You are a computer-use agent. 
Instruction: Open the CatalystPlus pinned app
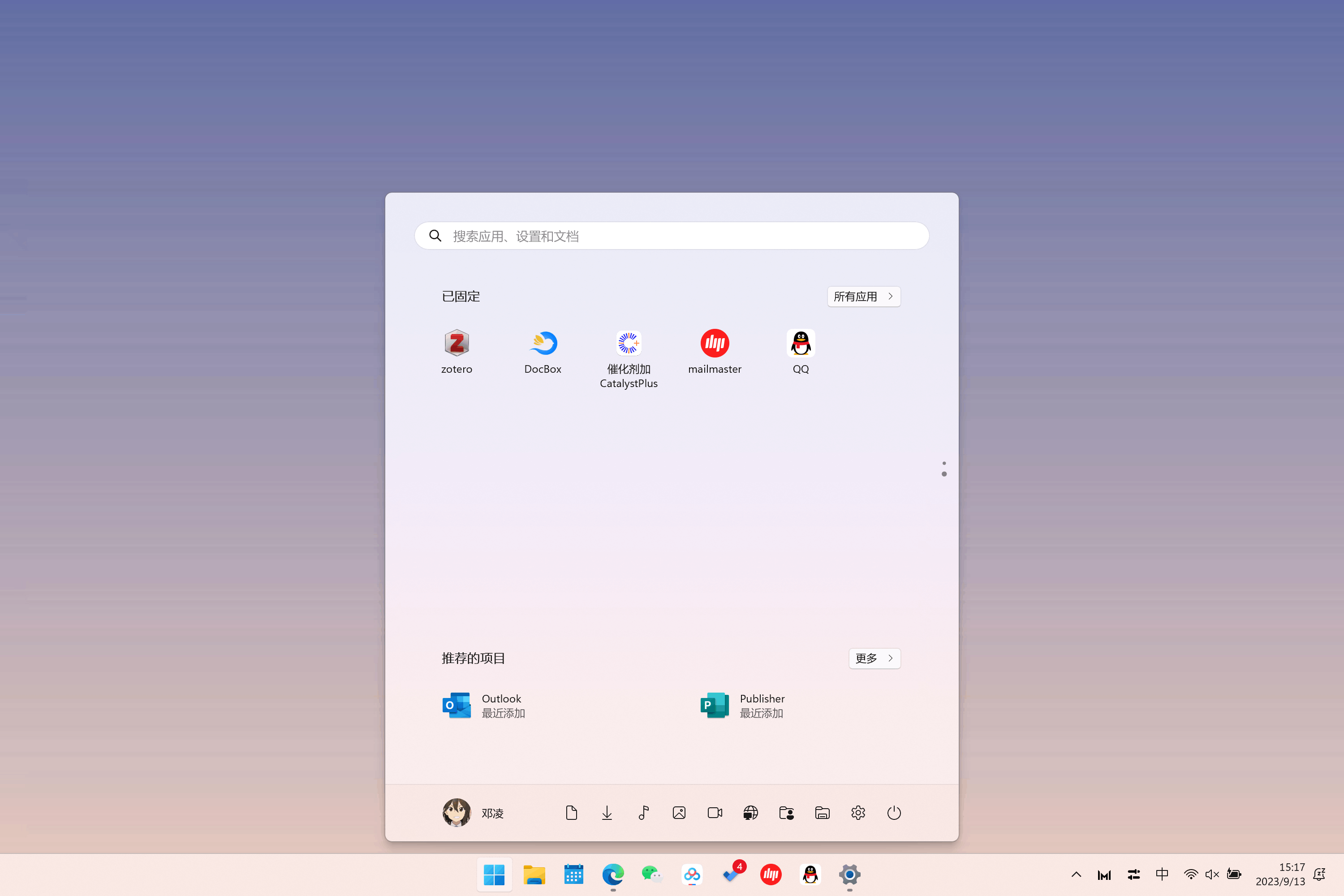[x=628, y=344]
